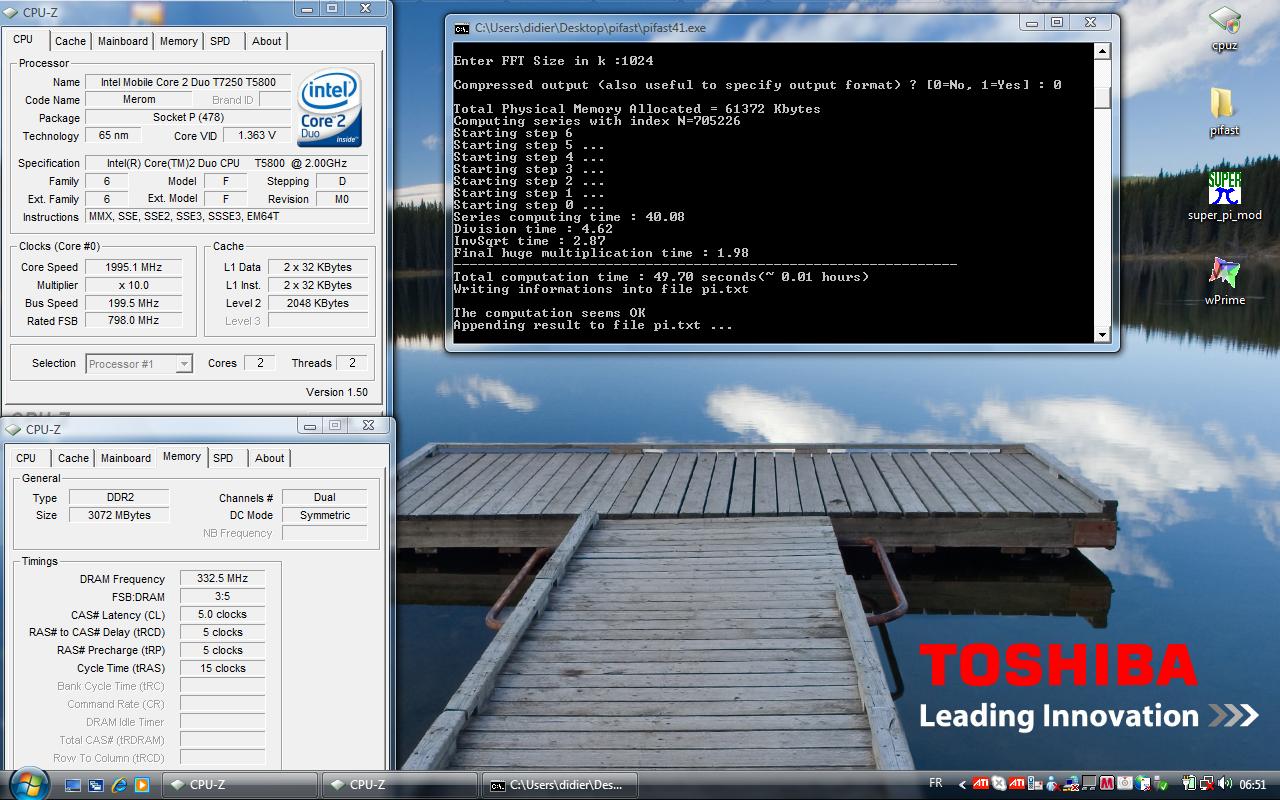The image size is (1280, 800).
Task: Open the Processor #1 selection dropdown
Action: coord(139,364)
